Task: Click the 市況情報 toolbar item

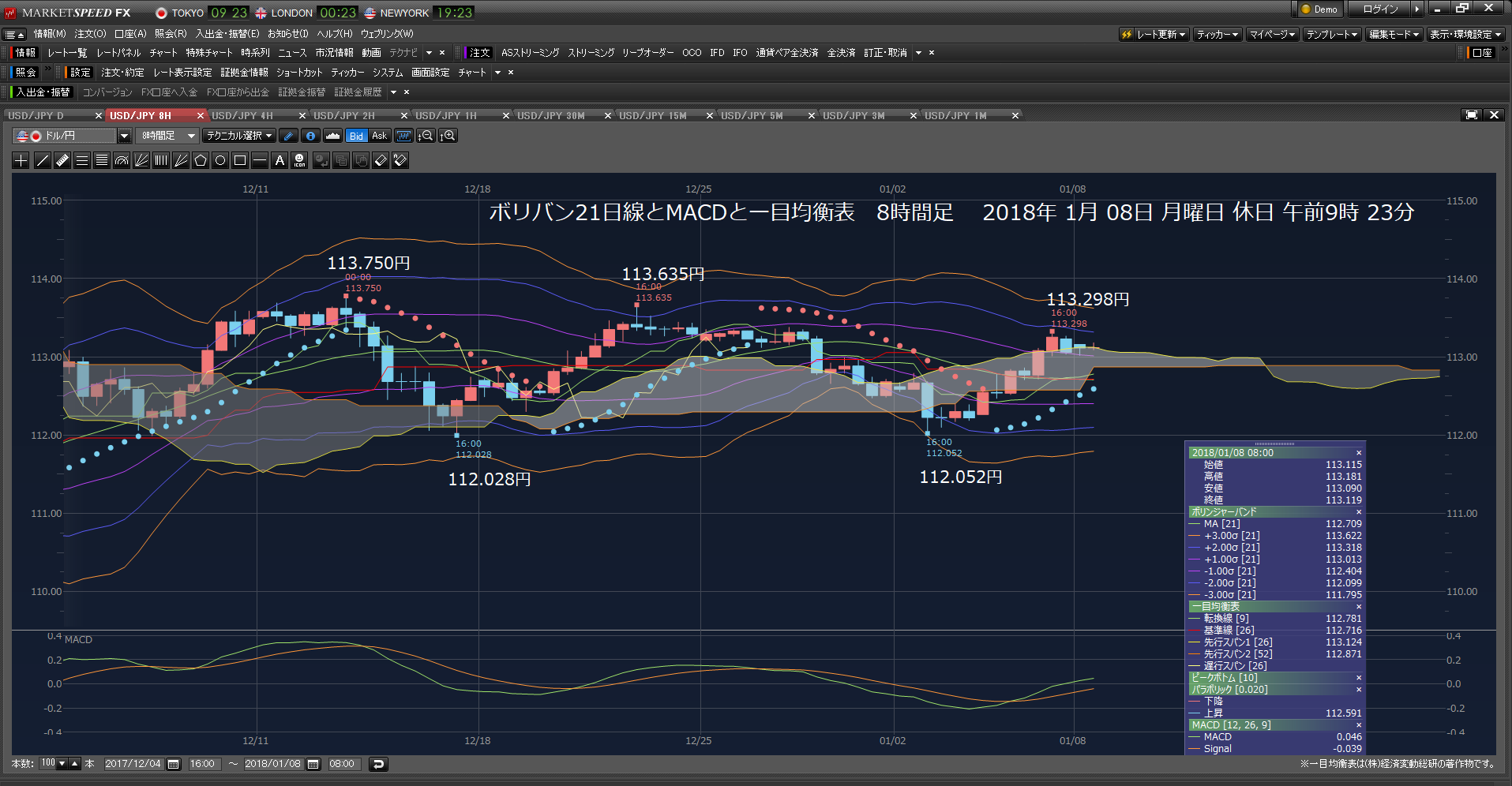Action: pos(334,53)
